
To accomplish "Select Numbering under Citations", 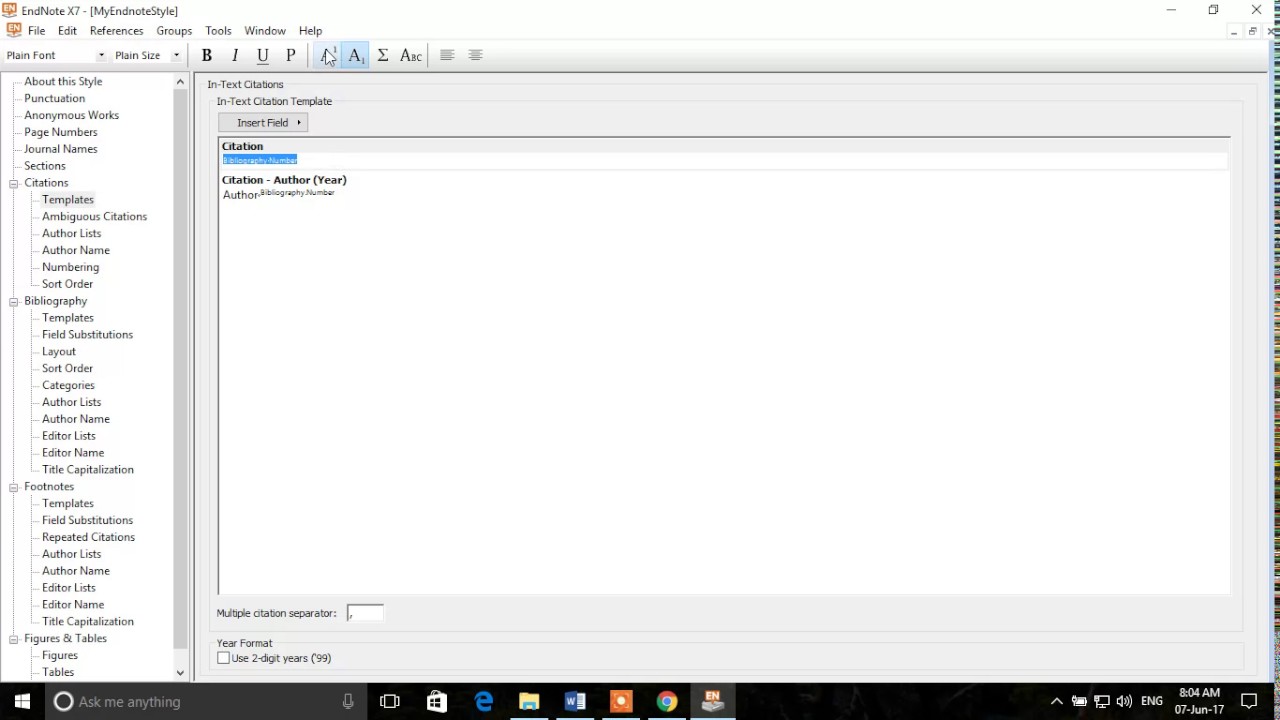I will [x=70, y=267].
